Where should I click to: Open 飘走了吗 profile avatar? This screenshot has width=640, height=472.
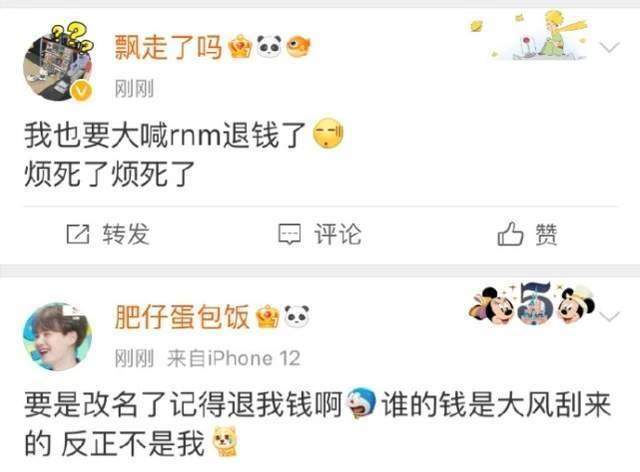tap(58, 65)
